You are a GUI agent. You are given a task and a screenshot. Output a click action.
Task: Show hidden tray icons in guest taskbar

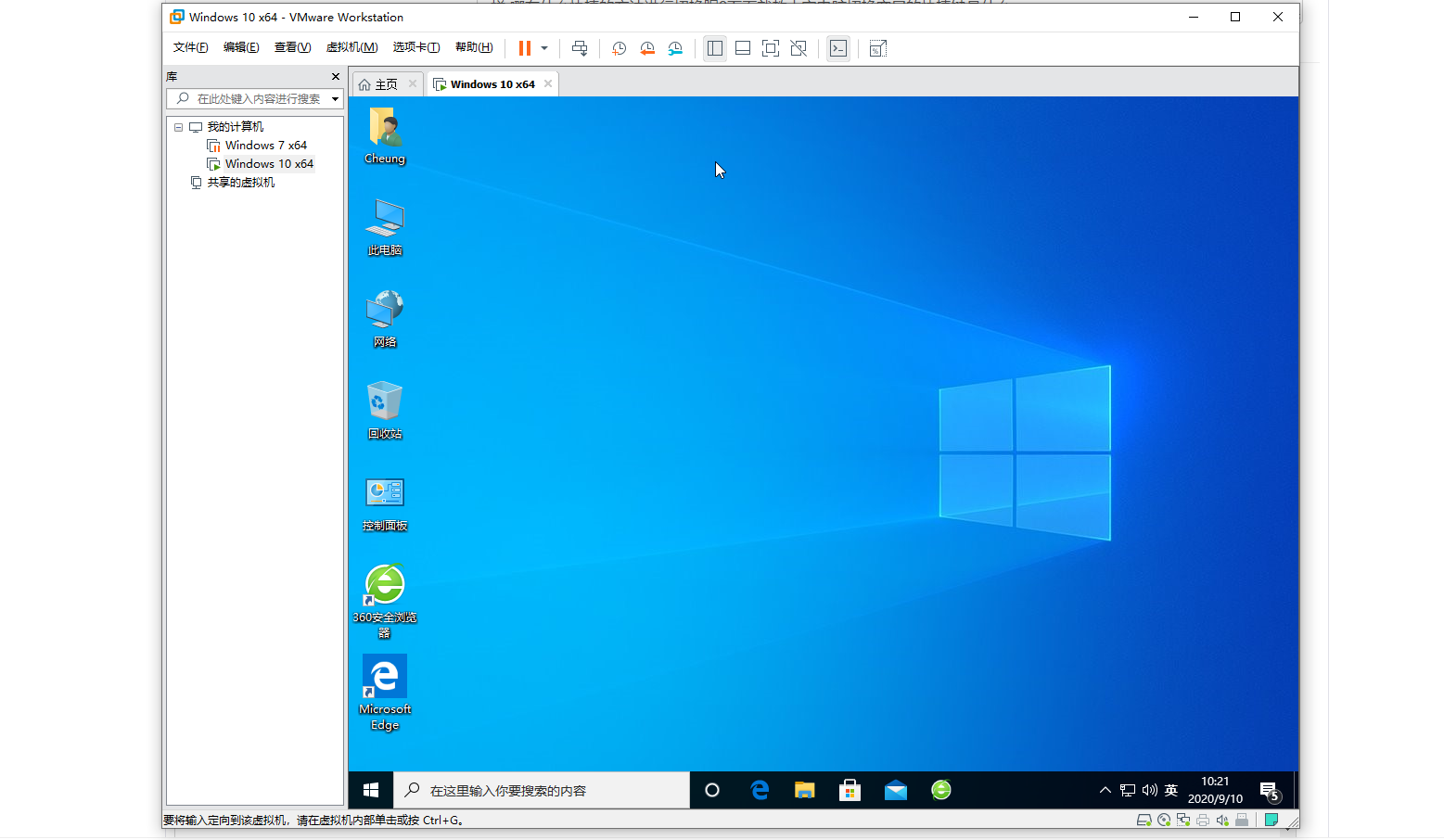[1105, 790]
